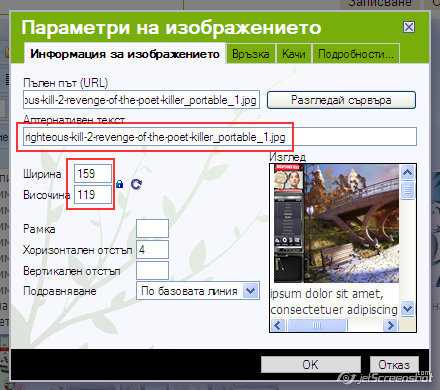Click the preview scroll up arrow
This screenshot has height=390, width=440.
[407, 173]
